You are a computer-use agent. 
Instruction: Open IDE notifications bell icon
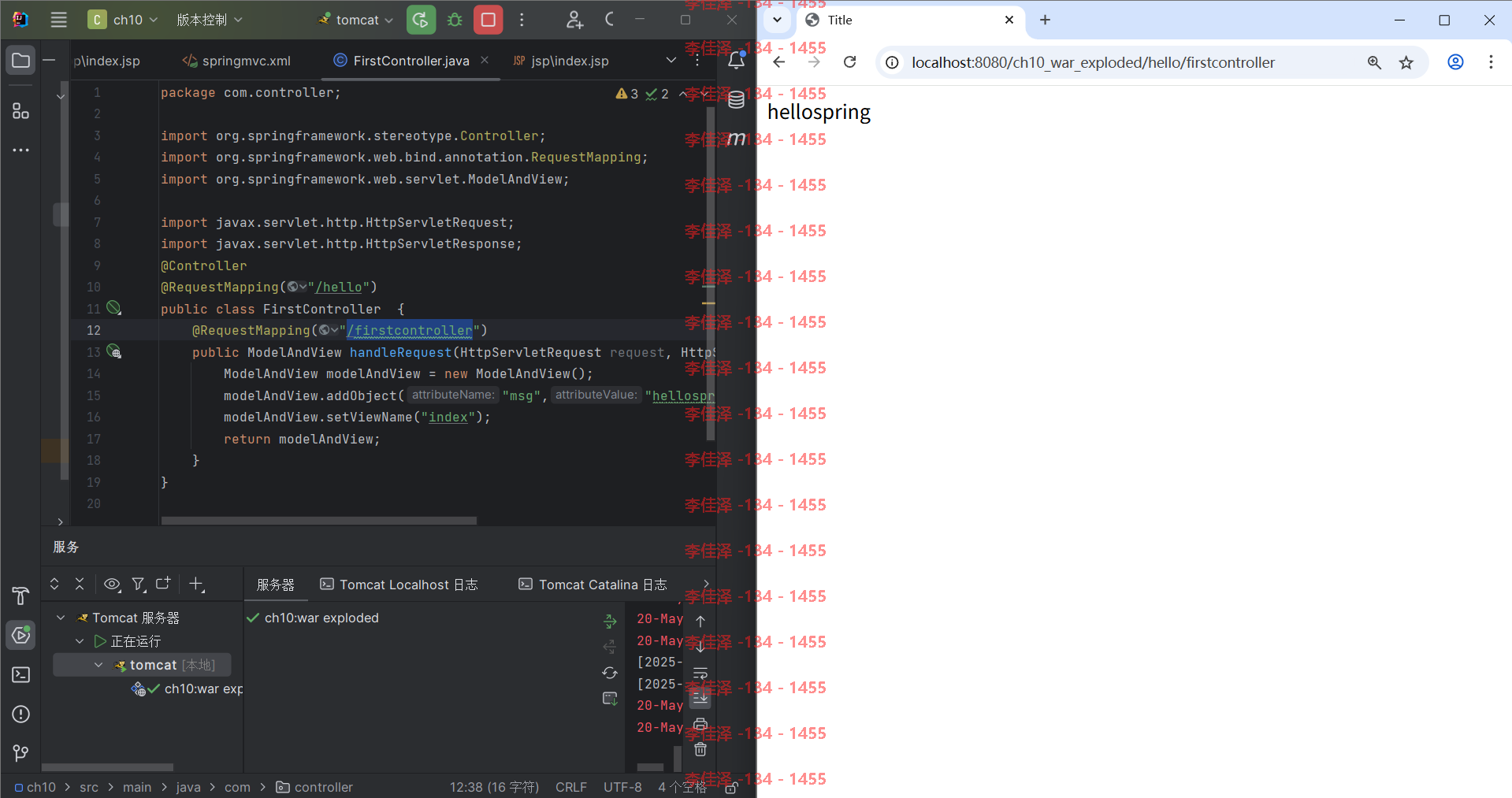(x=736, y=60)
